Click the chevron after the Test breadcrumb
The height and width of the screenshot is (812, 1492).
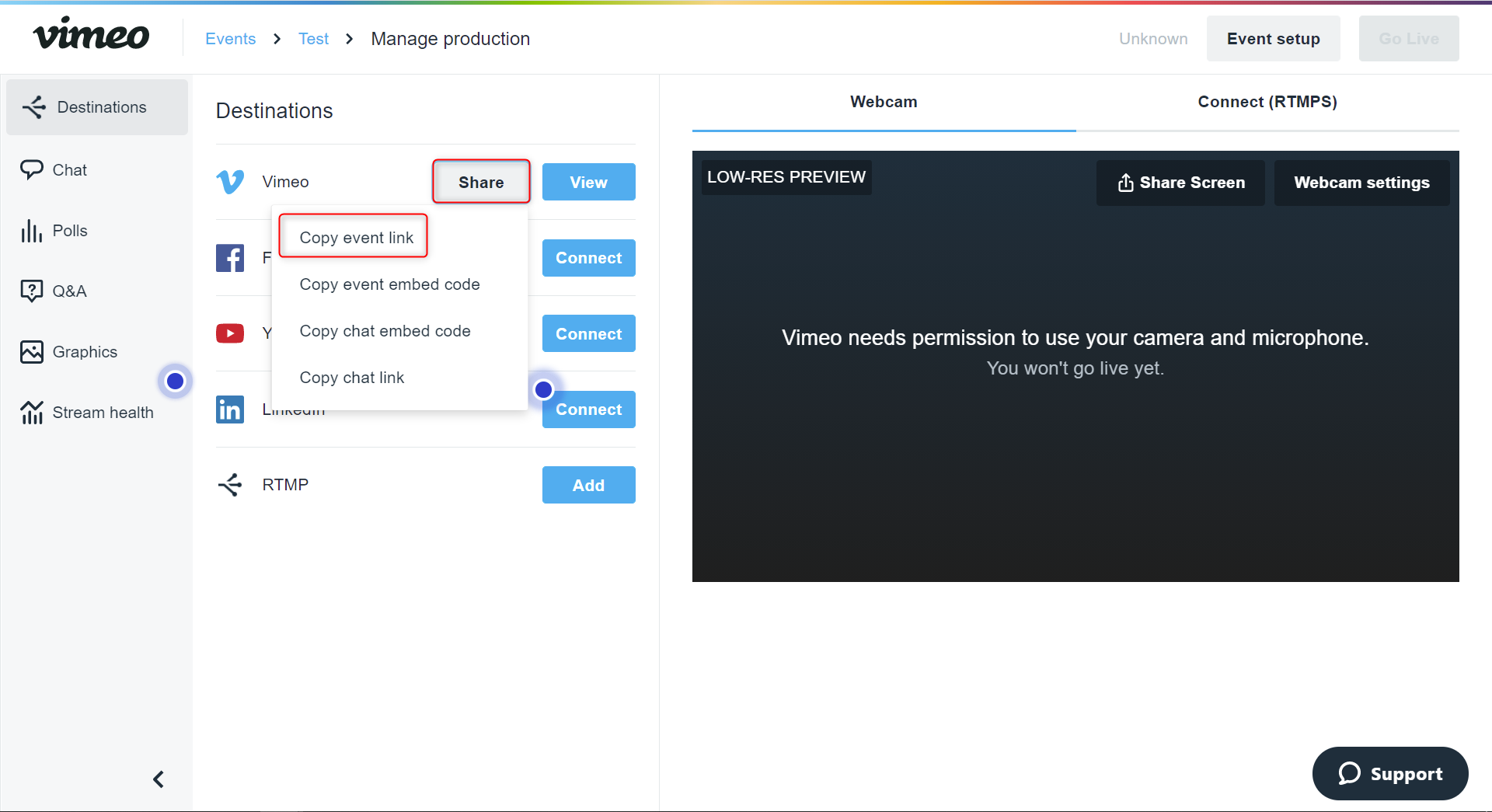[350, 39]
